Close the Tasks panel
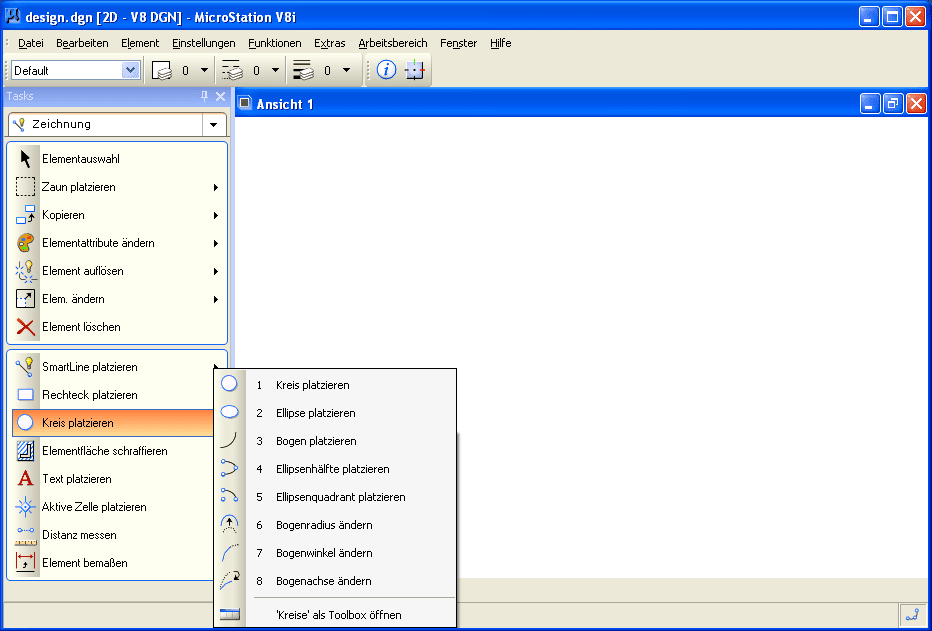This screenshot has height=631, width=932. (x=221, y=96)
